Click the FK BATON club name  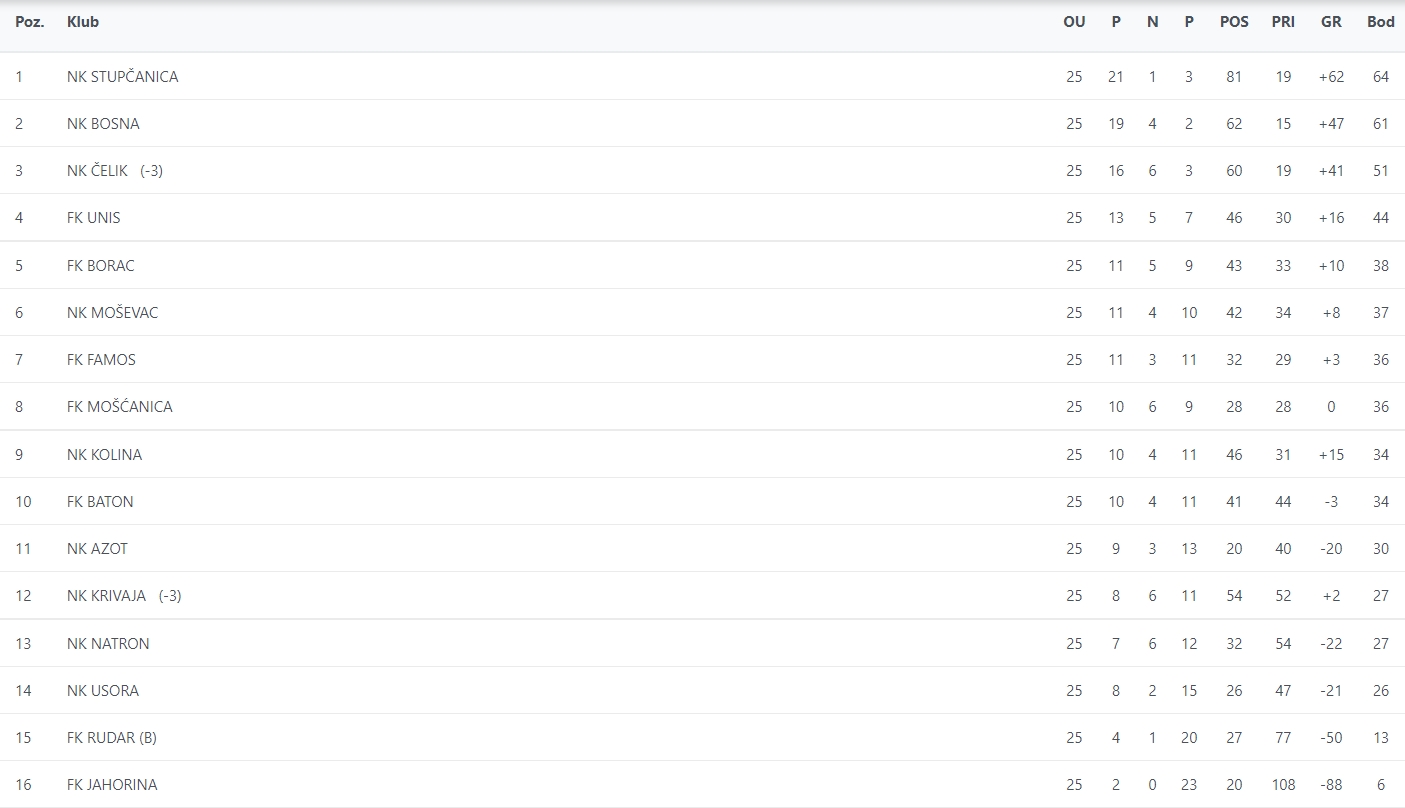pyautogui.click(x=100, y=502)
